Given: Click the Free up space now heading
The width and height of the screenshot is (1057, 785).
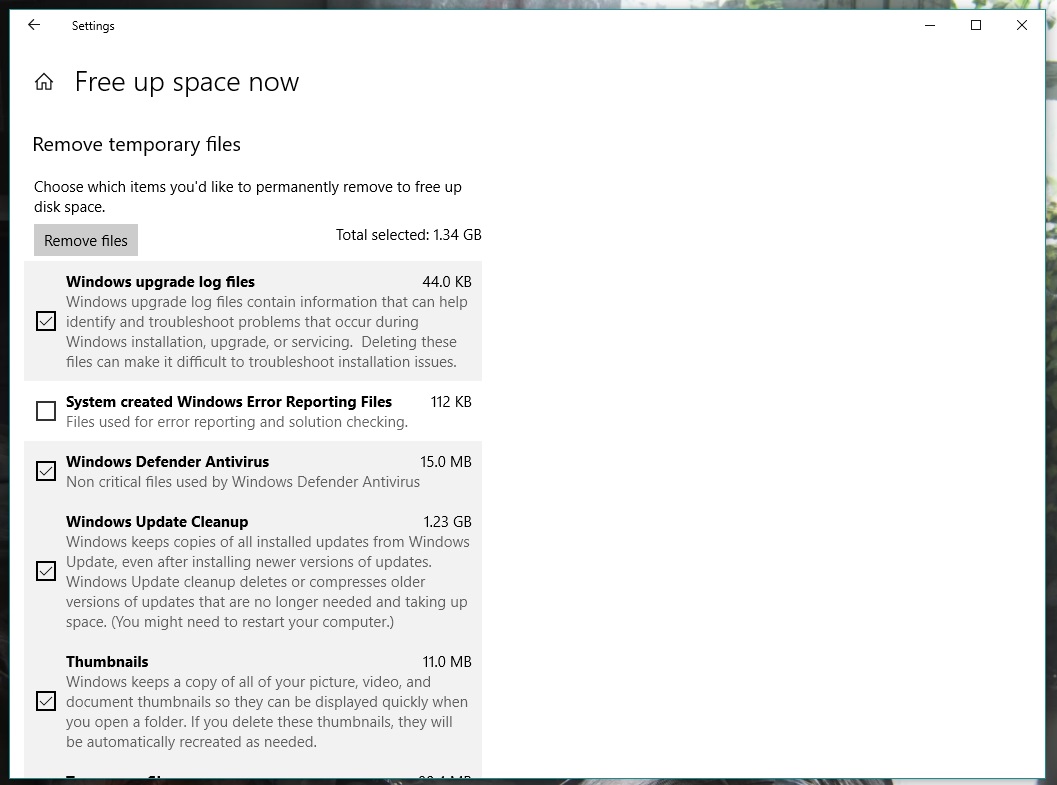Looking at the screenshot, I should tap(187, 83).
